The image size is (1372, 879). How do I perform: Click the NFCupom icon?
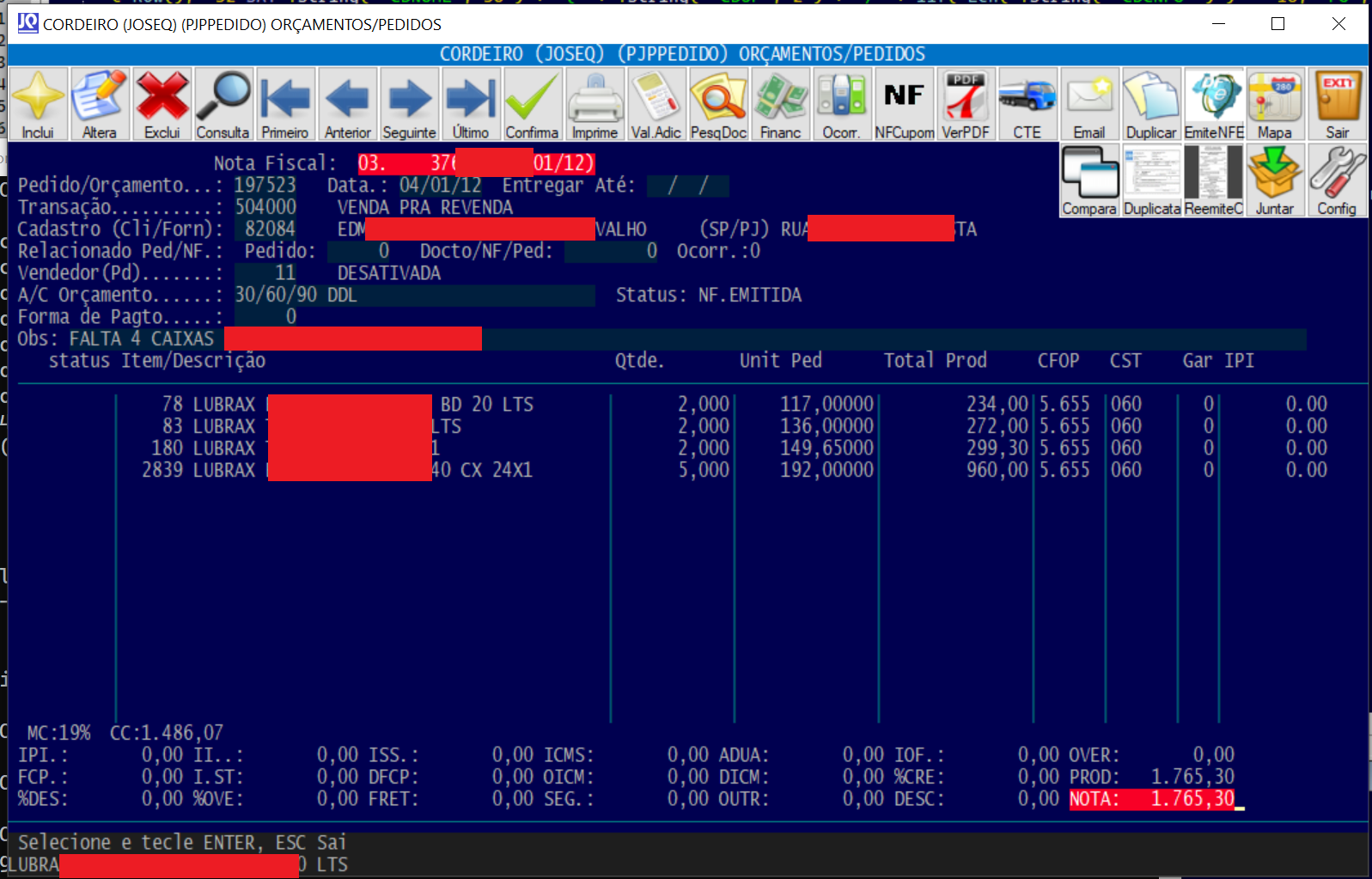pos(904,104)
